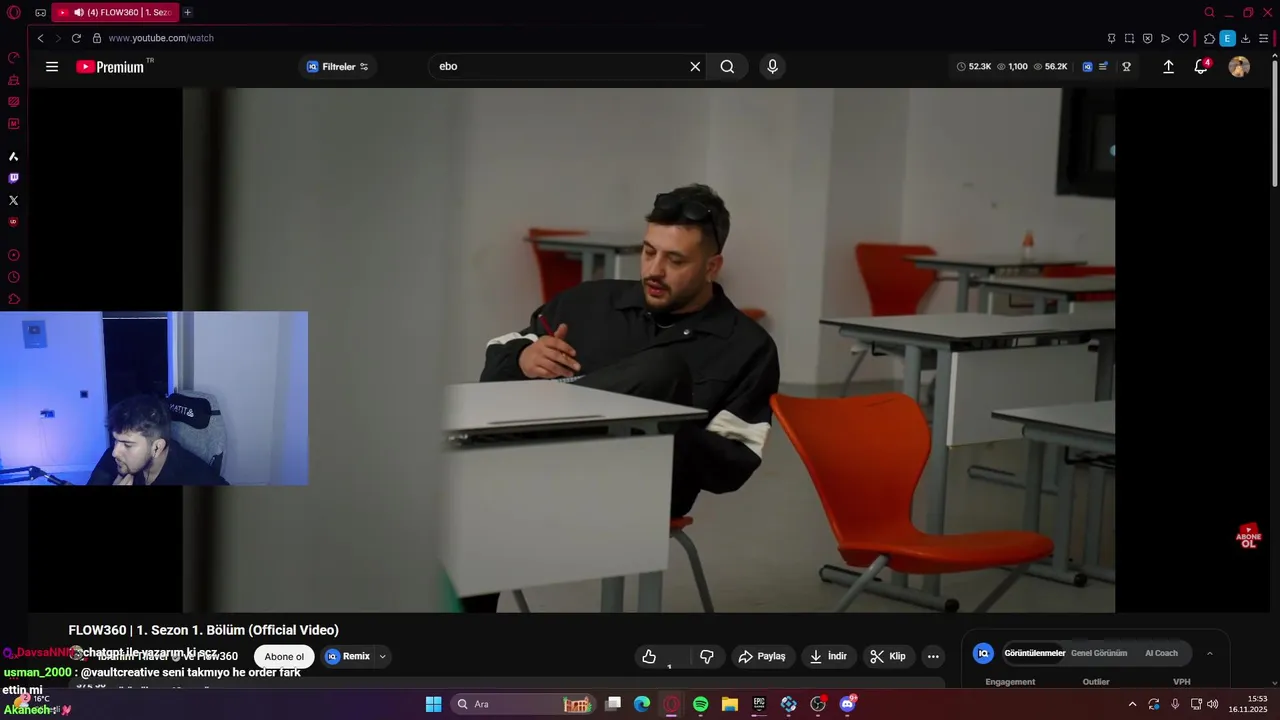Image resolution: width=1280 pixels, height=720 pixels.
Task: Create a clip with Klip
Action: coord(888,656)
